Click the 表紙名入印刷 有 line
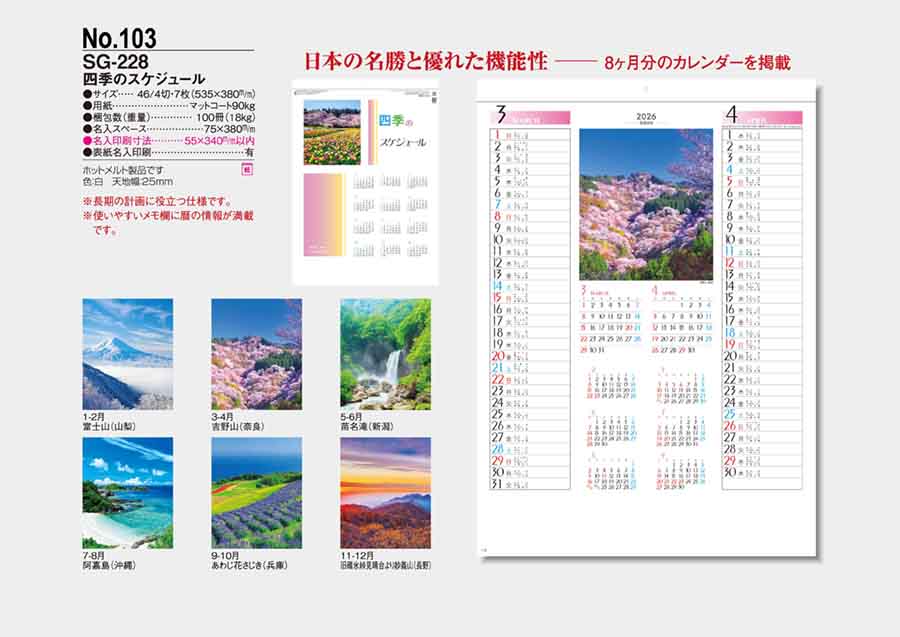Screen dimensions: 900x637 pos(169,152)
